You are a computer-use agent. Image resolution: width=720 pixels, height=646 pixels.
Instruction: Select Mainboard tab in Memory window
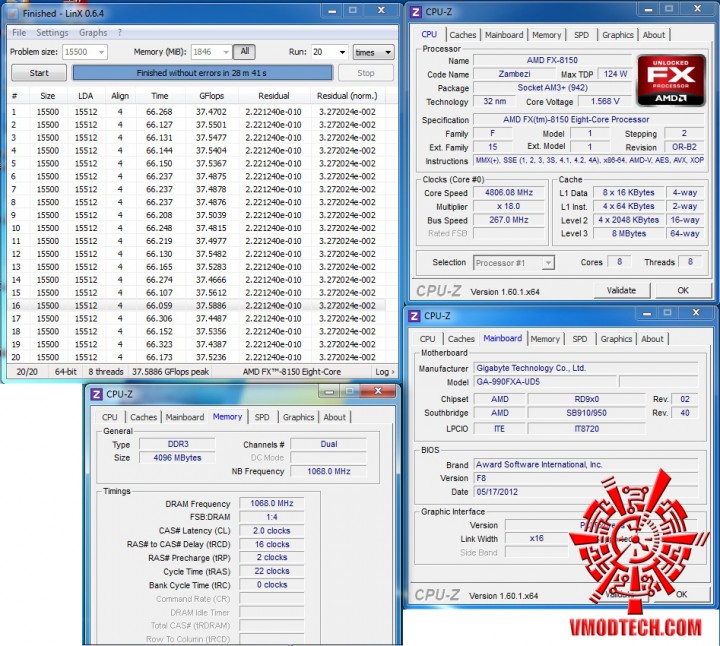coord(185,417)
